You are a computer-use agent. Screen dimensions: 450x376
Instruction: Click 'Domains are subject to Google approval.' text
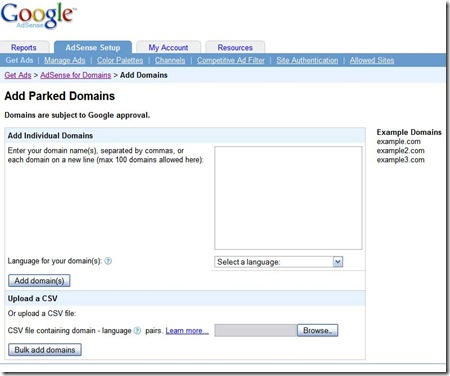[77, 115]
